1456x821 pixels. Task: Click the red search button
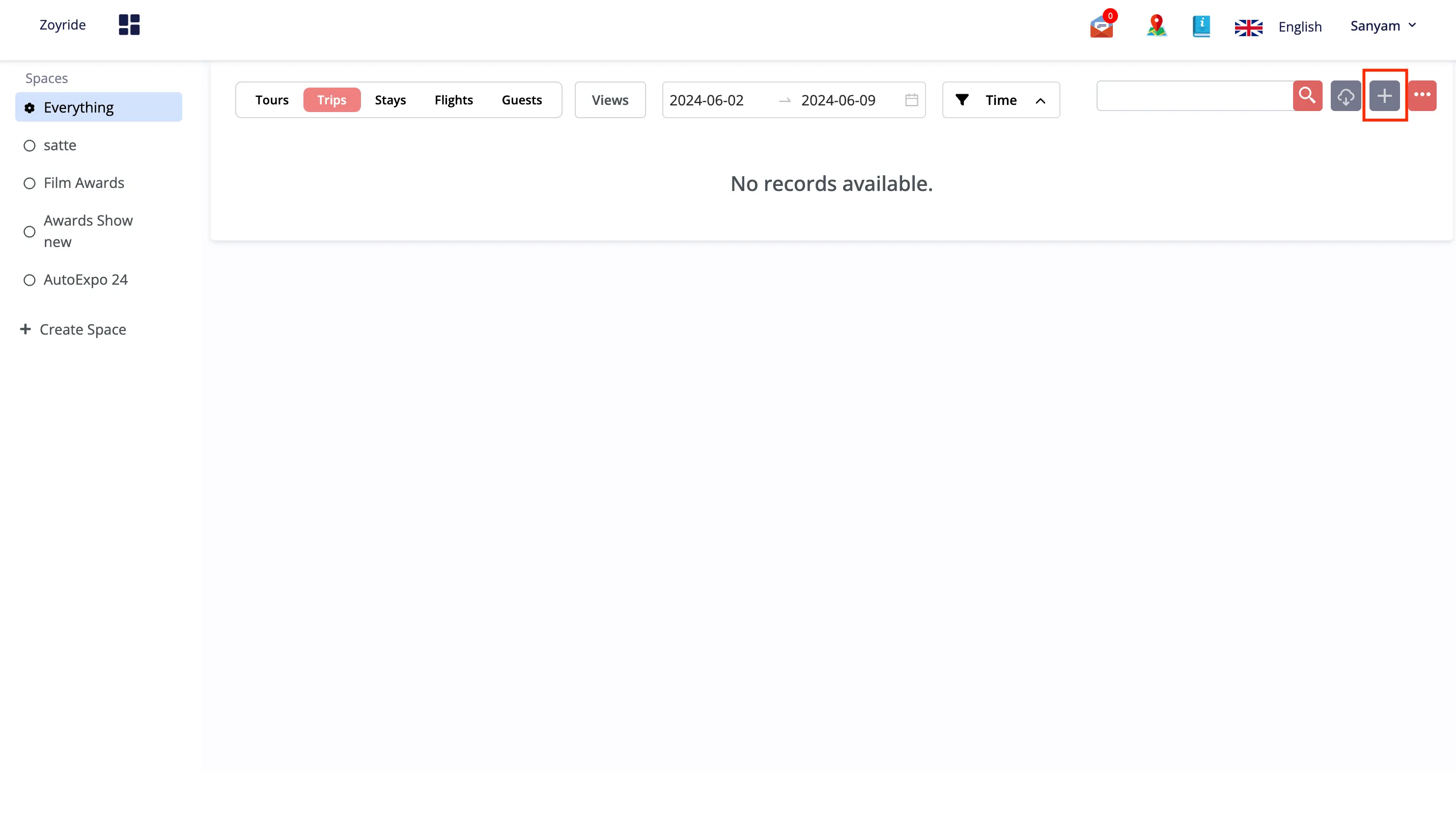coord(1307,96)
